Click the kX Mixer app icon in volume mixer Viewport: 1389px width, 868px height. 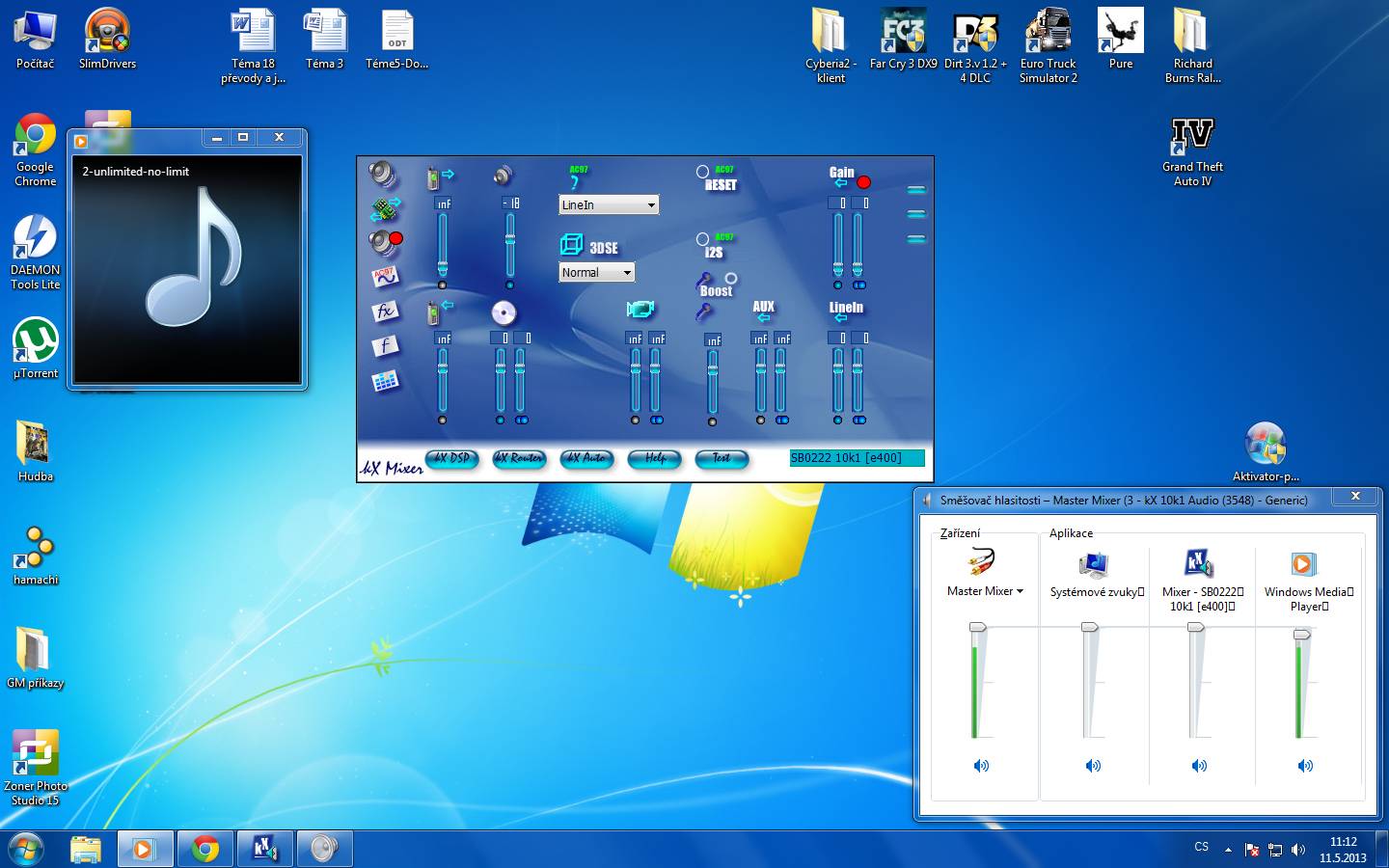pyautogui.click(x=1198, y=562)
